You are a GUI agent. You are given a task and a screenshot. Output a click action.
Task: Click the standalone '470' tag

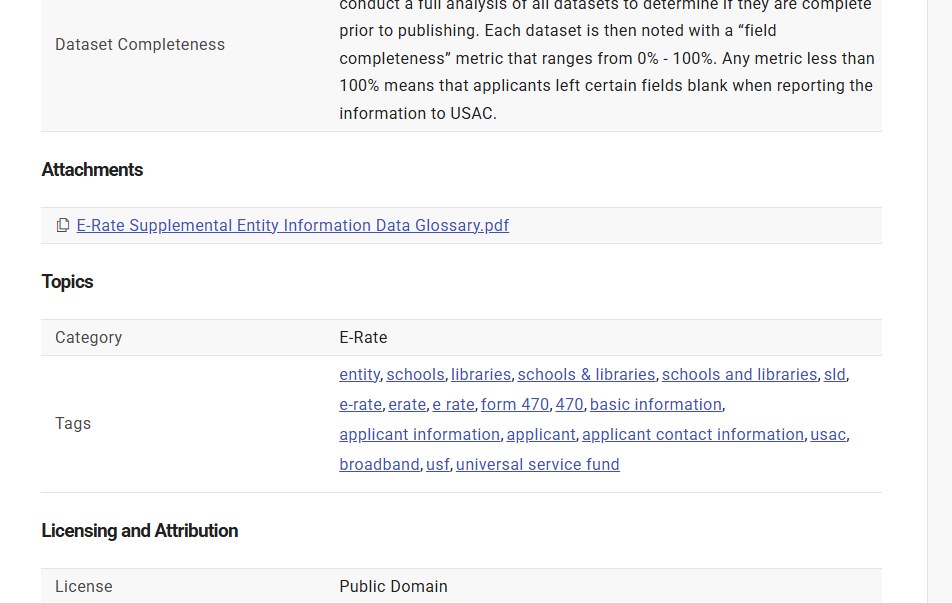point(569,404)
